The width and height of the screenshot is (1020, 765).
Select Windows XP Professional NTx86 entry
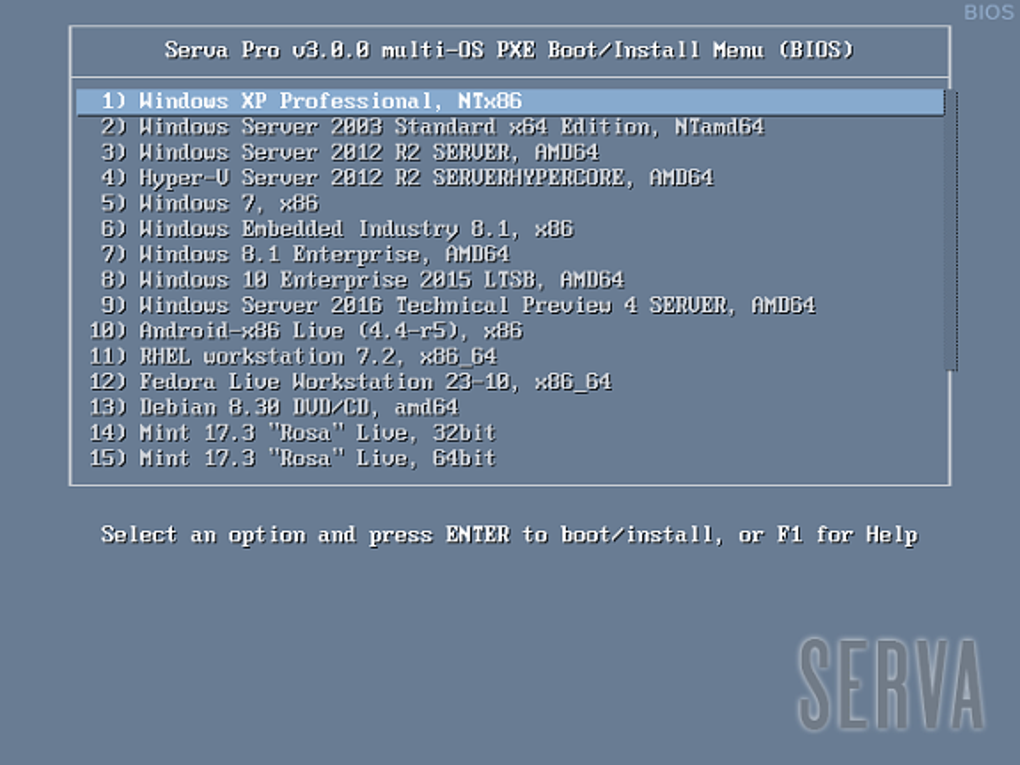[x=510, y=101]
